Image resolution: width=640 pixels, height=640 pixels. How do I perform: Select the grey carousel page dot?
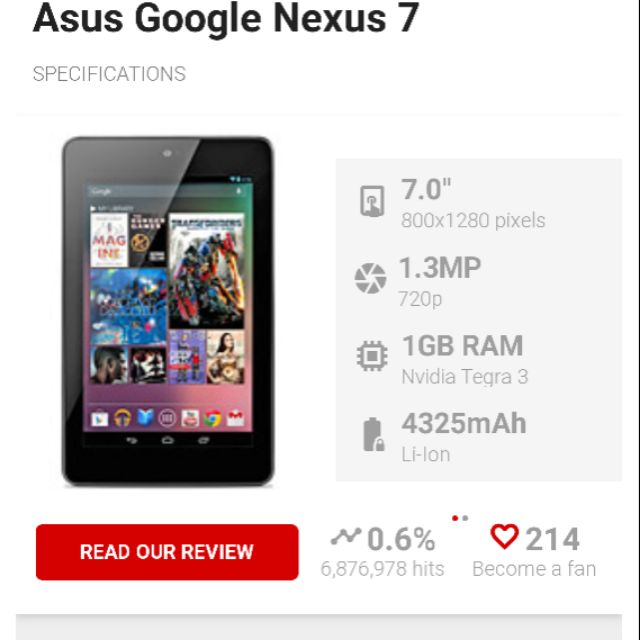[465, 518]
